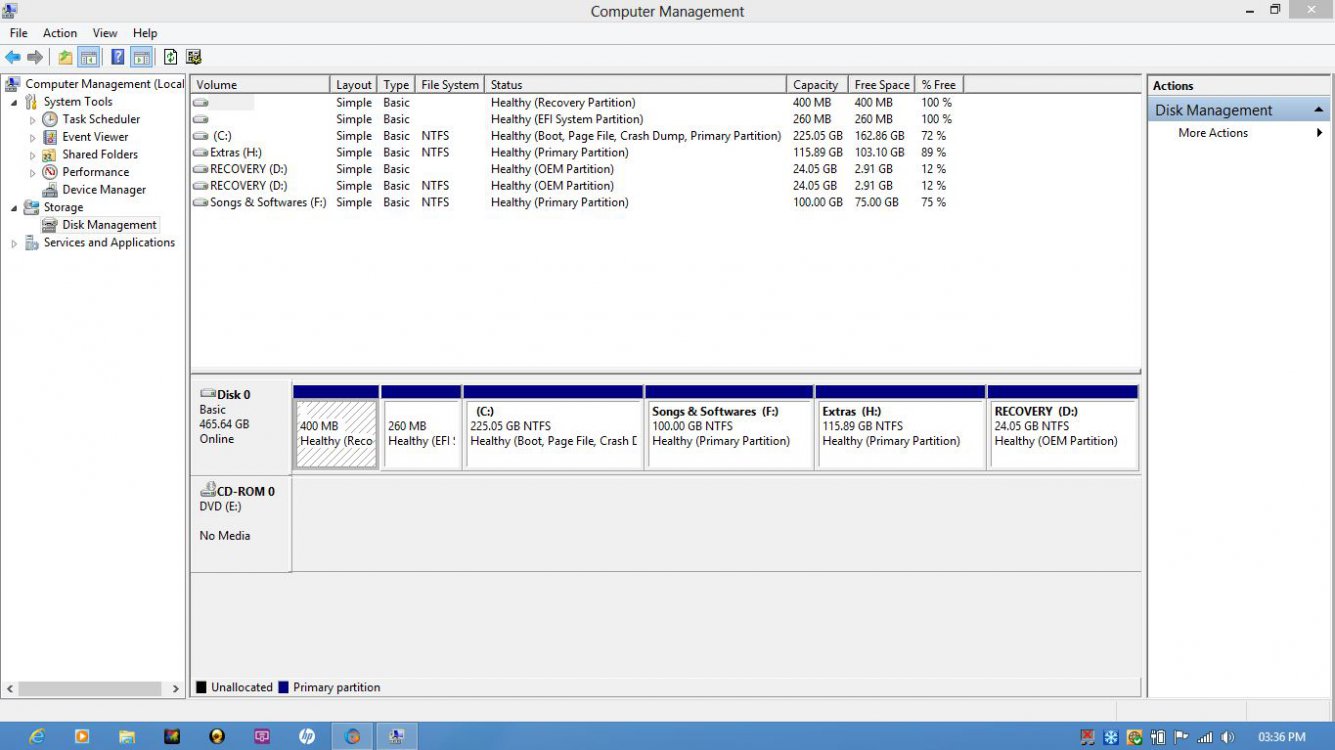Click the Settings/Properties toolbar icon
1335x750 pixels.
click(194, 57)
